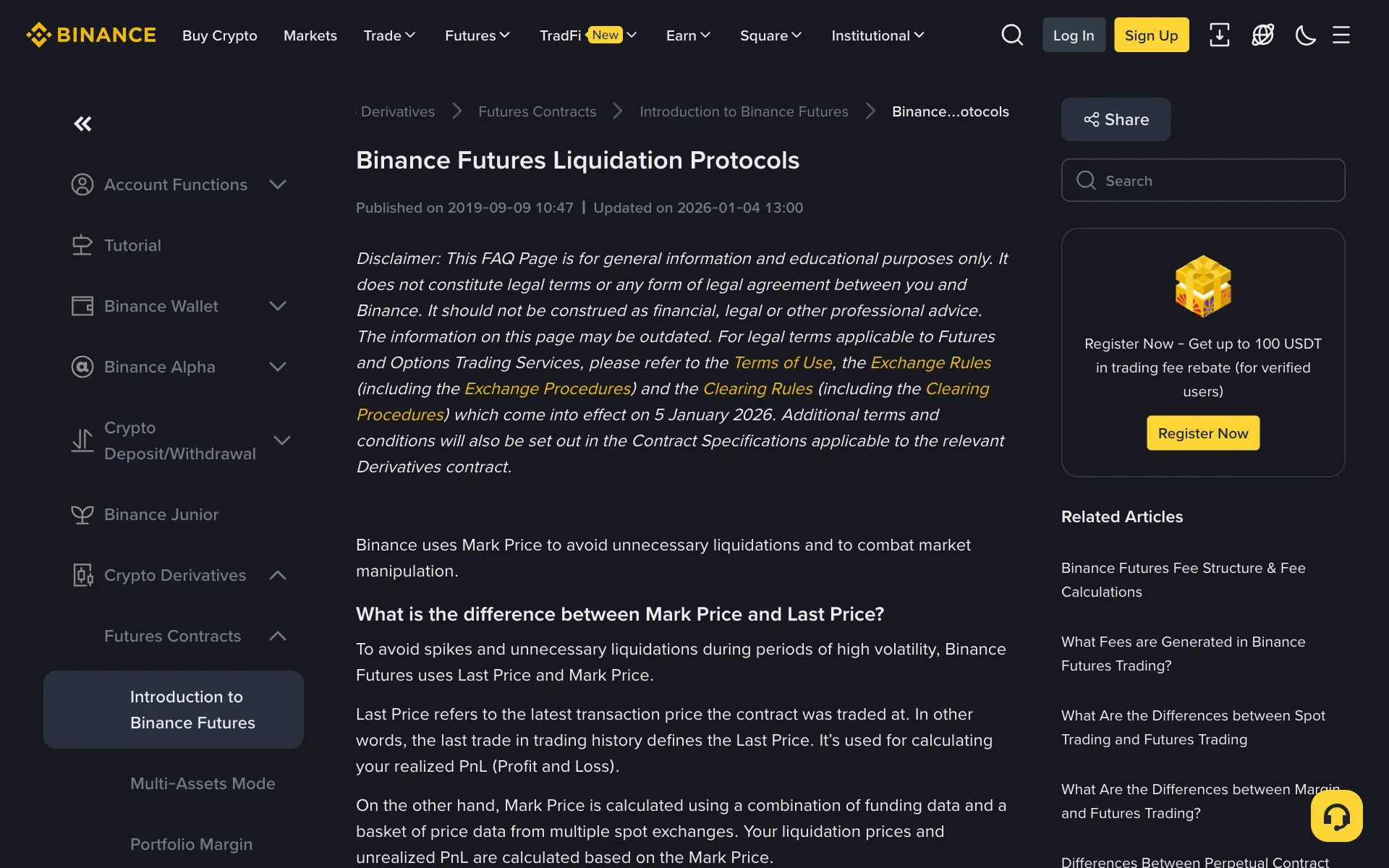Image resolution: width=1389 pixels, height=868 pixels.
Task: Open the Square menu
Action: (x=770, y=35)
